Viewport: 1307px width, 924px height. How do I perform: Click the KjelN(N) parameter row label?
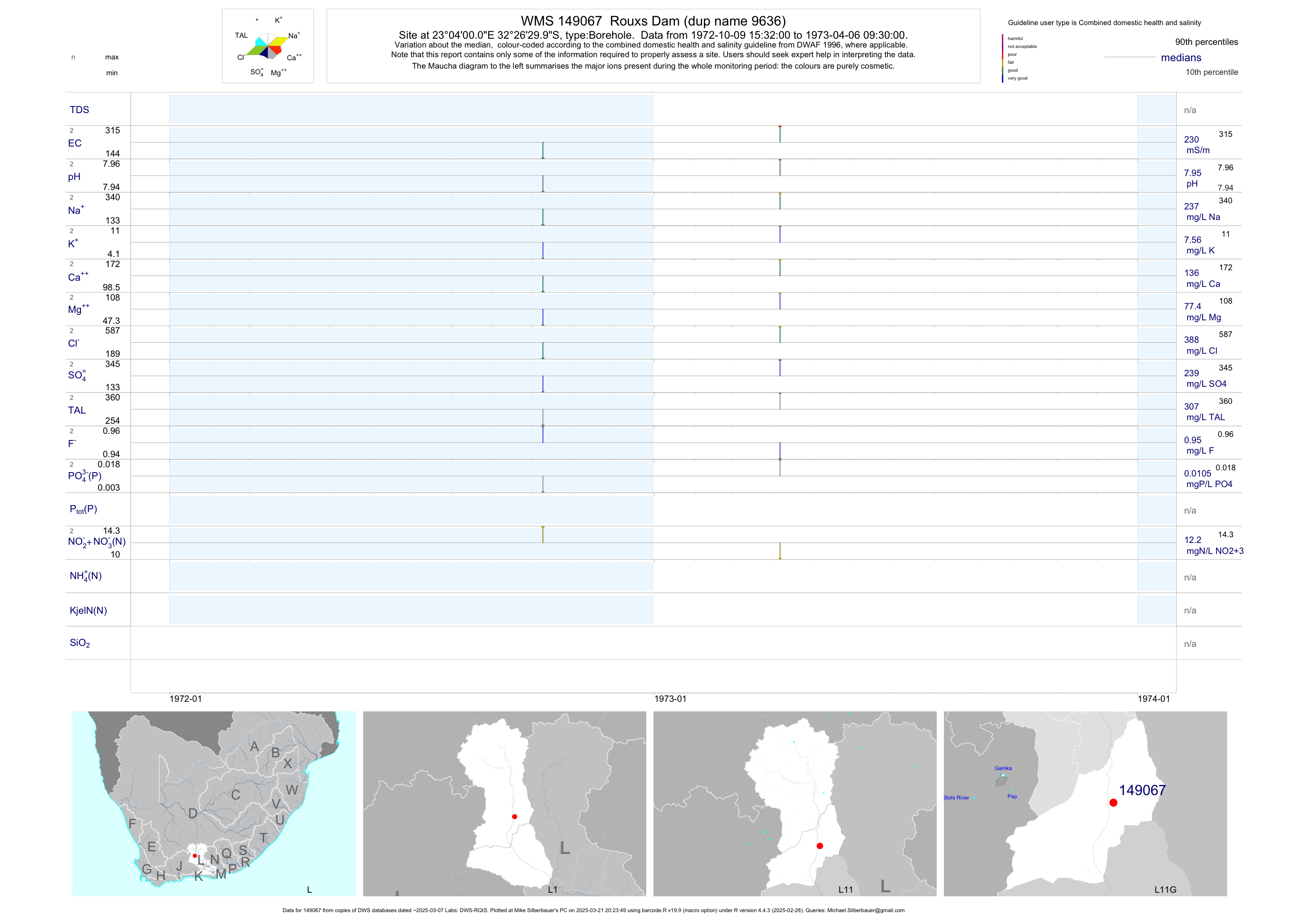(x=88, y=611)
